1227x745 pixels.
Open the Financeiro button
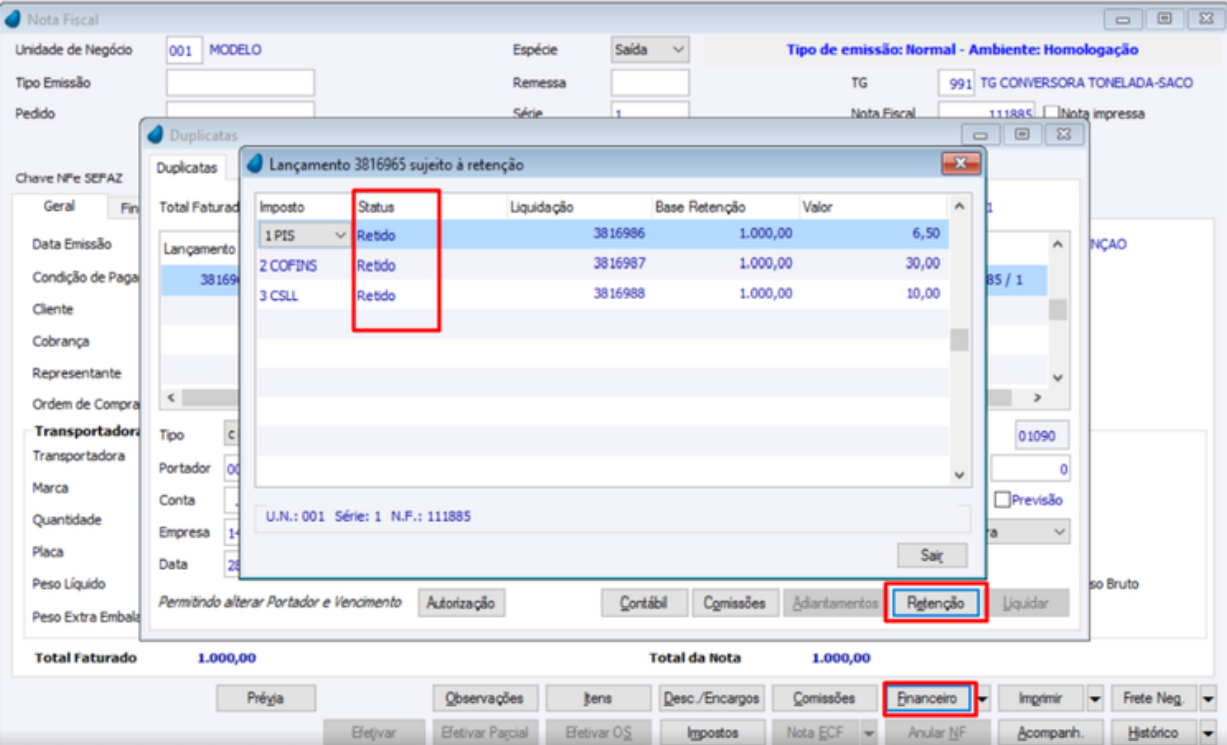point(930,698)
